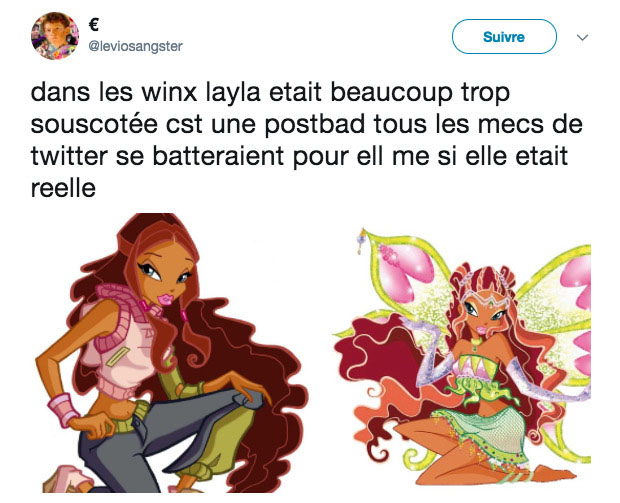
Task: Click the word 'souscotée' in the tweet
Action: [95, 124]
